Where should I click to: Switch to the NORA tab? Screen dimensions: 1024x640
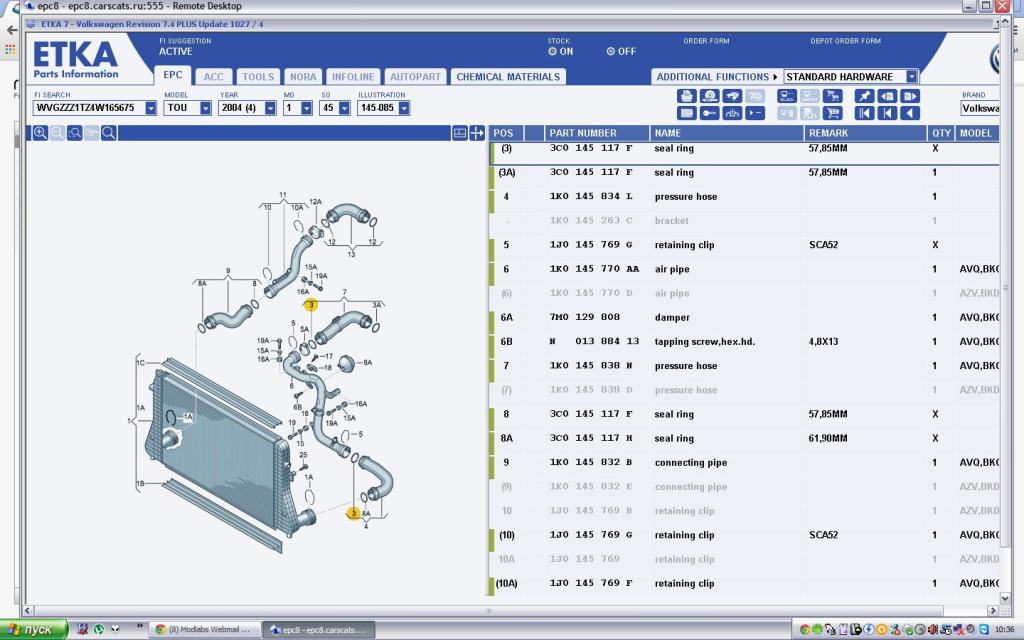click(303, 77)
